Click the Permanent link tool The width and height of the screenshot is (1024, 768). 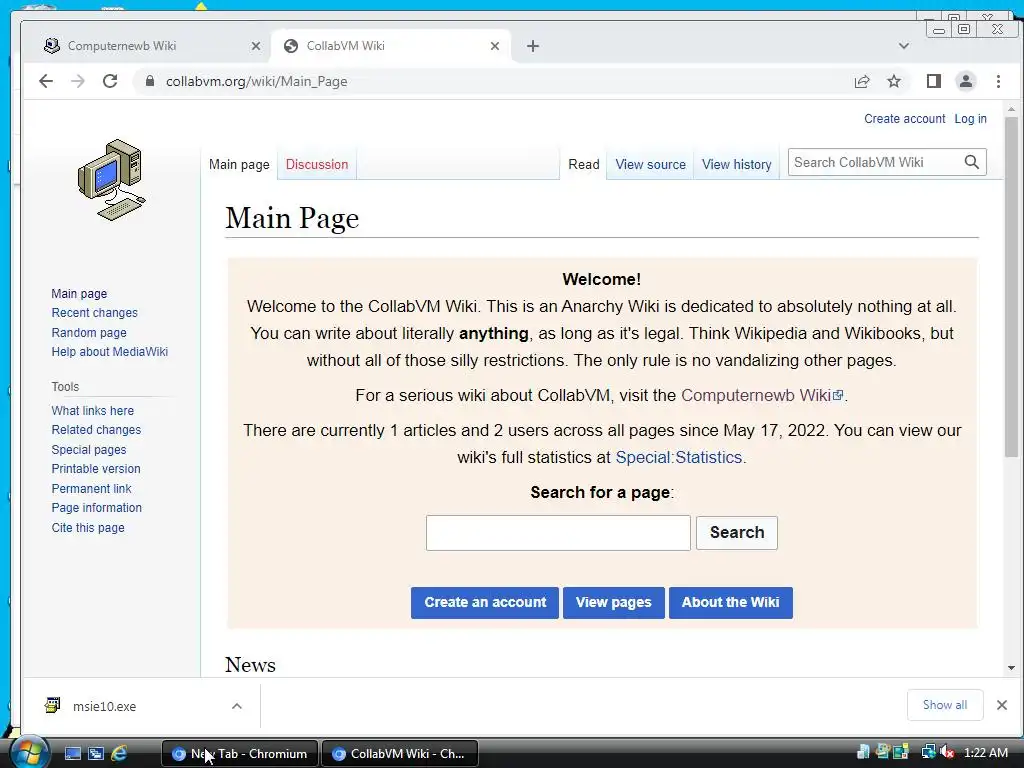click(x=91, y=488)
